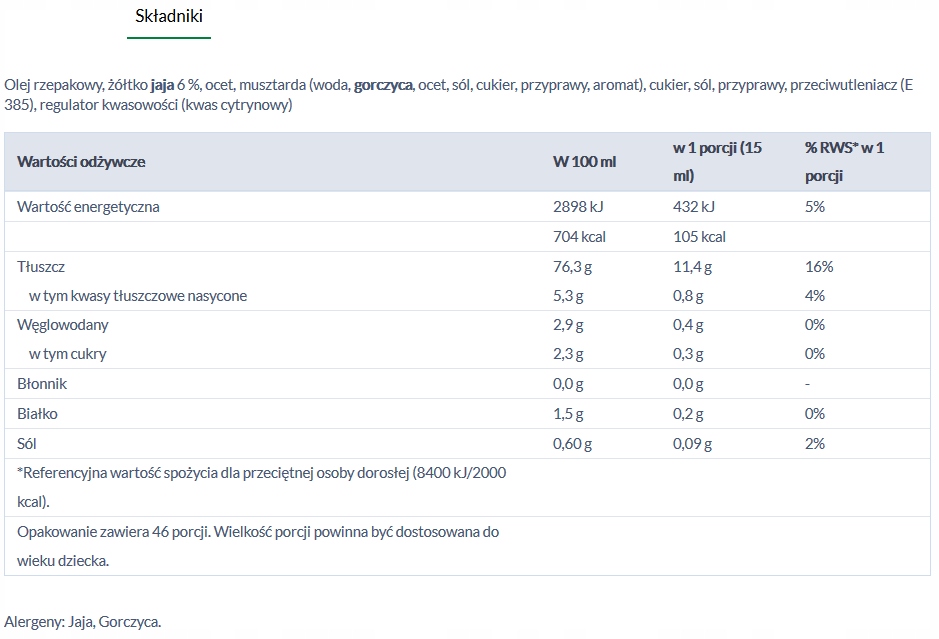
Task: Open the Składniki tab
Action: pyautogui.click(x=168, y=17)
